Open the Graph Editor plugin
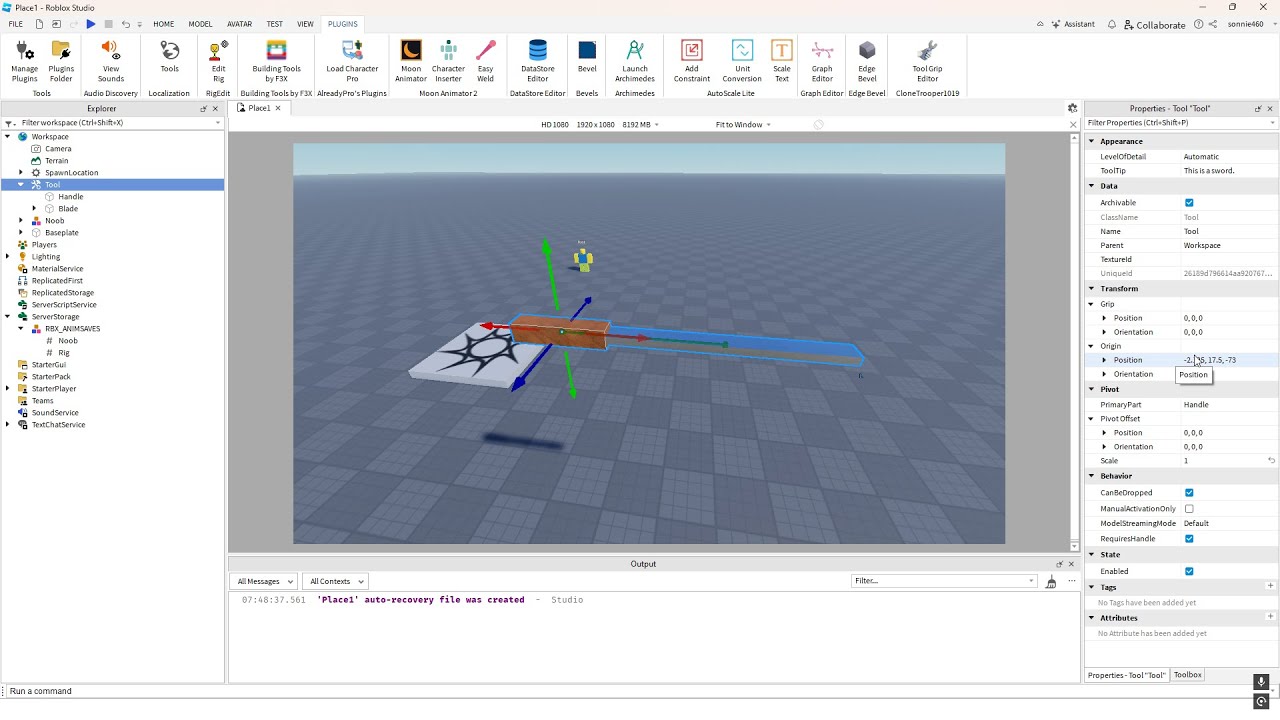The width and height of the screenshot is (1280, 720). point(822,62)
